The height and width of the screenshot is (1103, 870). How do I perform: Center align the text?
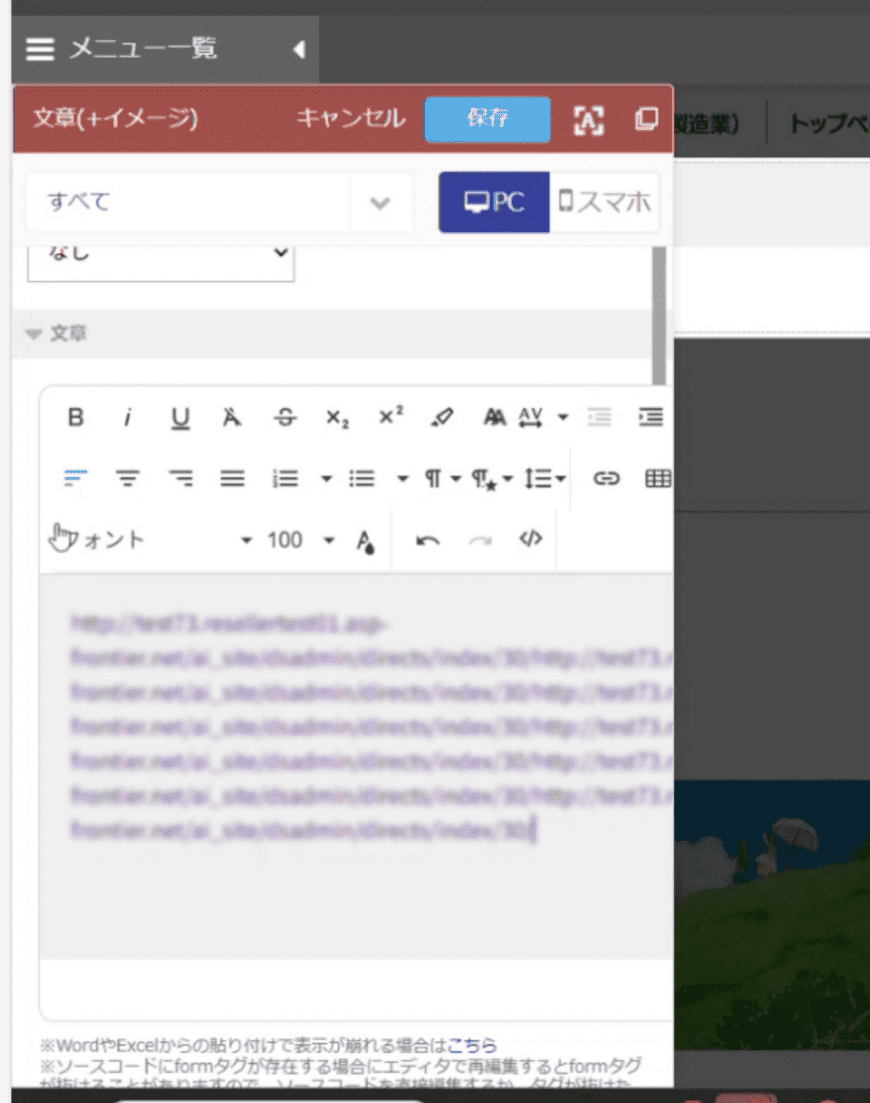point(127,479)
